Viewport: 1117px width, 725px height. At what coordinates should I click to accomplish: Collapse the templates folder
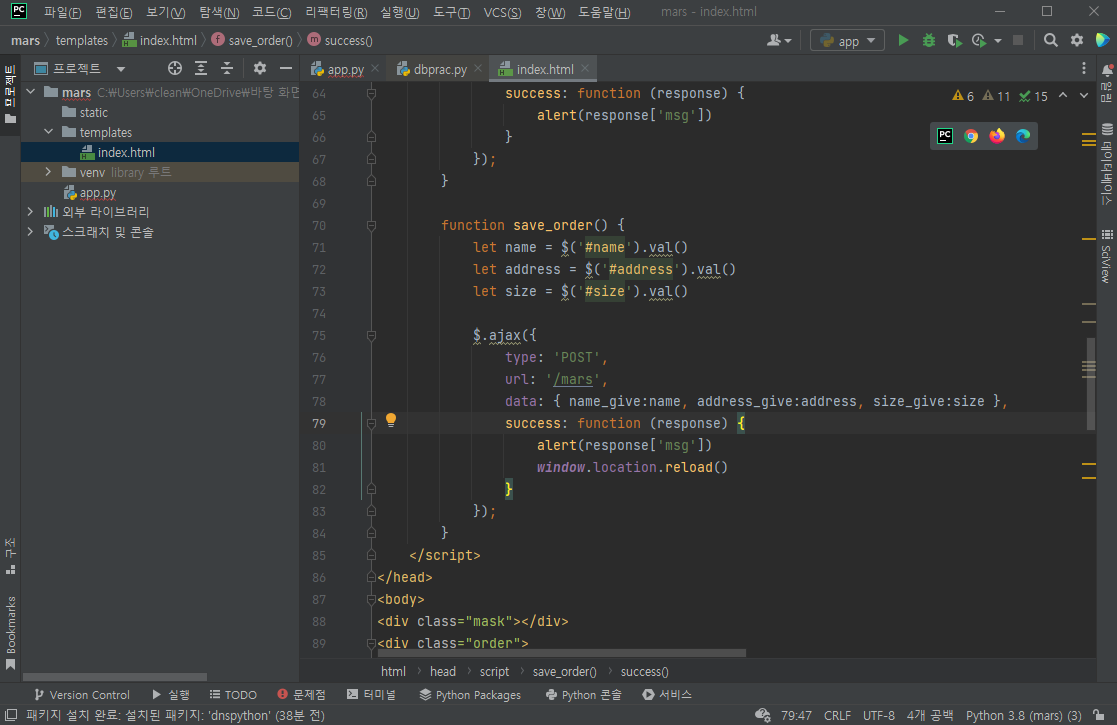tap(48, 132)
